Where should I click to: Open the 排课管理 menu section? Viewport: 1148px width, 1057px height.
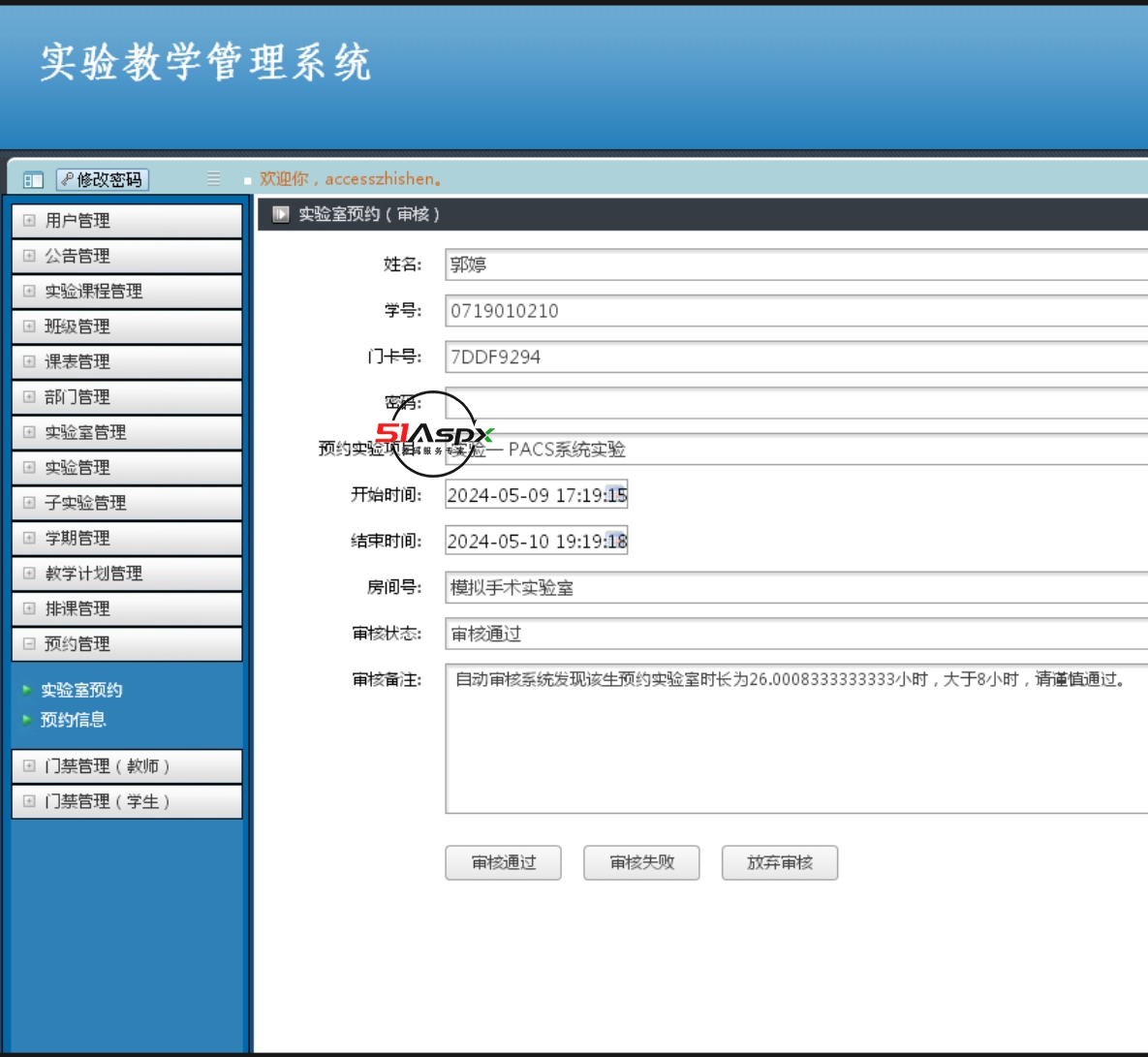[127, 608]
